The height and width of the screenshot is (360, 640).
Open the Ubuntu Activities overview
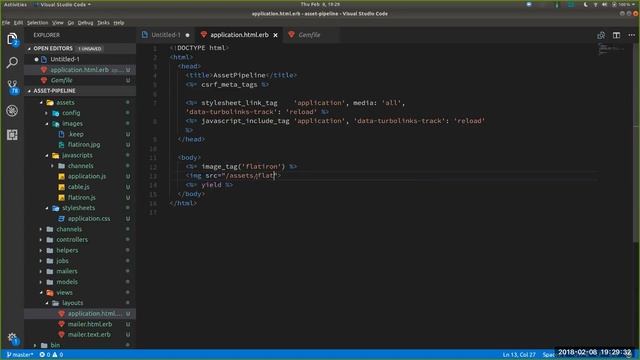pyautogui.click(x=15, y=4)
